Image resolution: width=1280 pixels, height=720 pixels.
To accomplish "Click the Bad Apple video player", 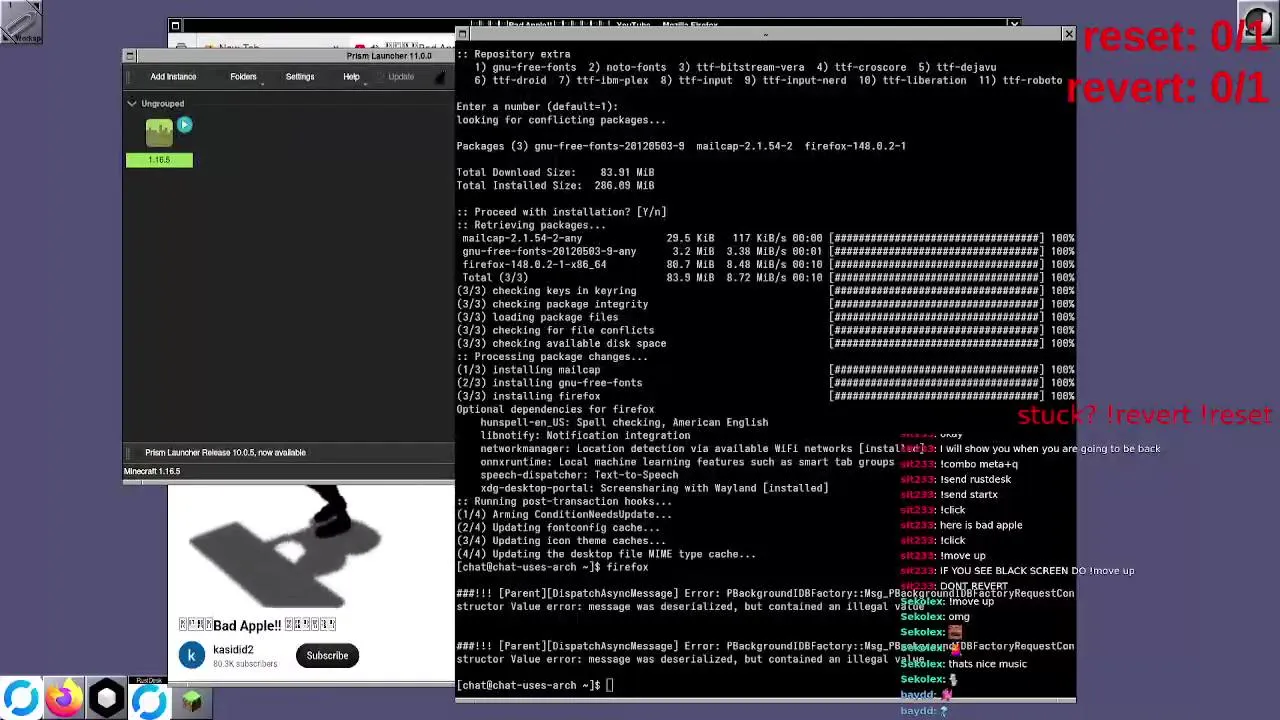I will pos(311,547).
